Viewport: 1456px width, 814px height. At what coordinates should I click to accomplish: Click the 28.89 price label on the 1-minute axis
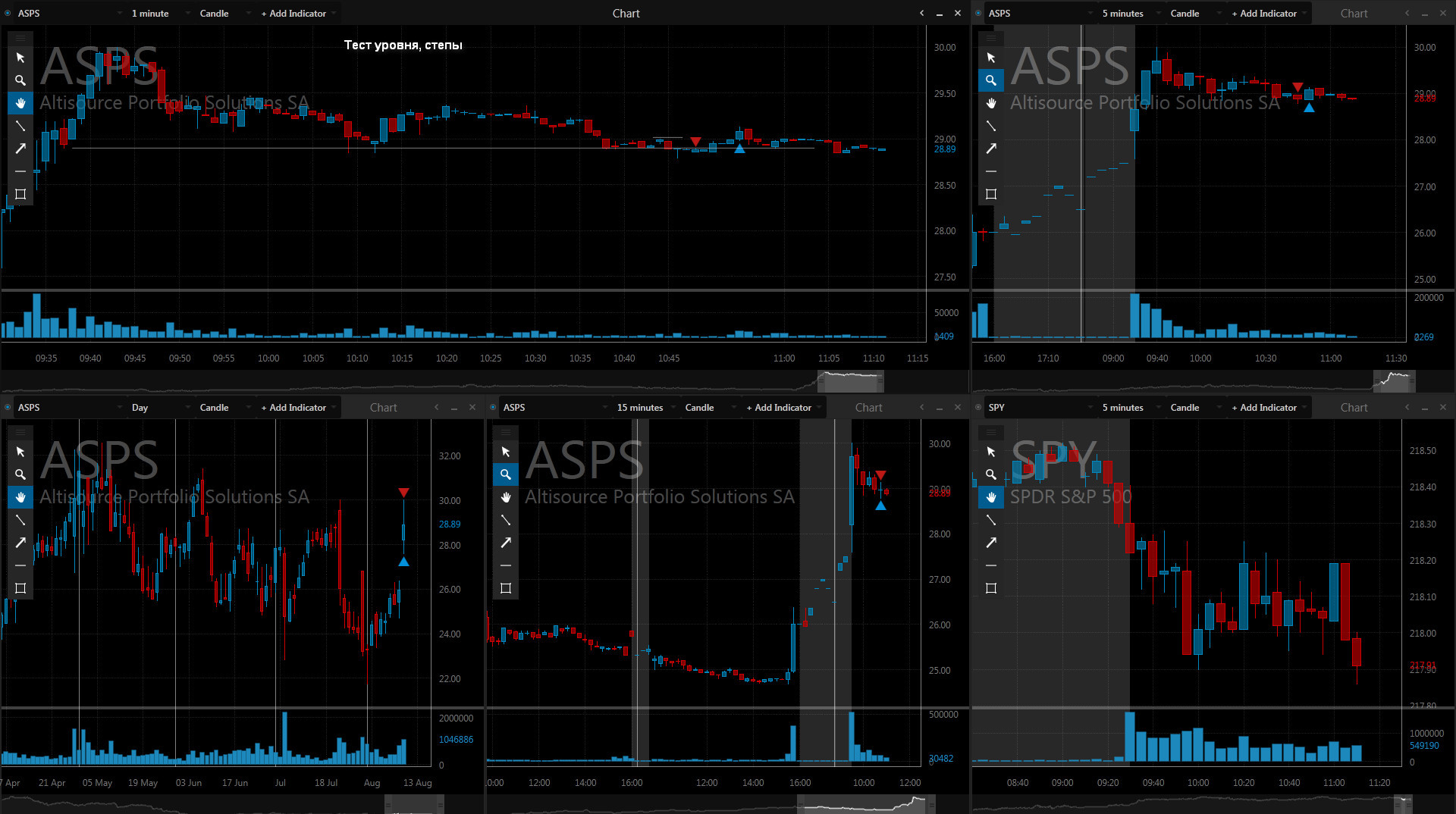point(944,149)
